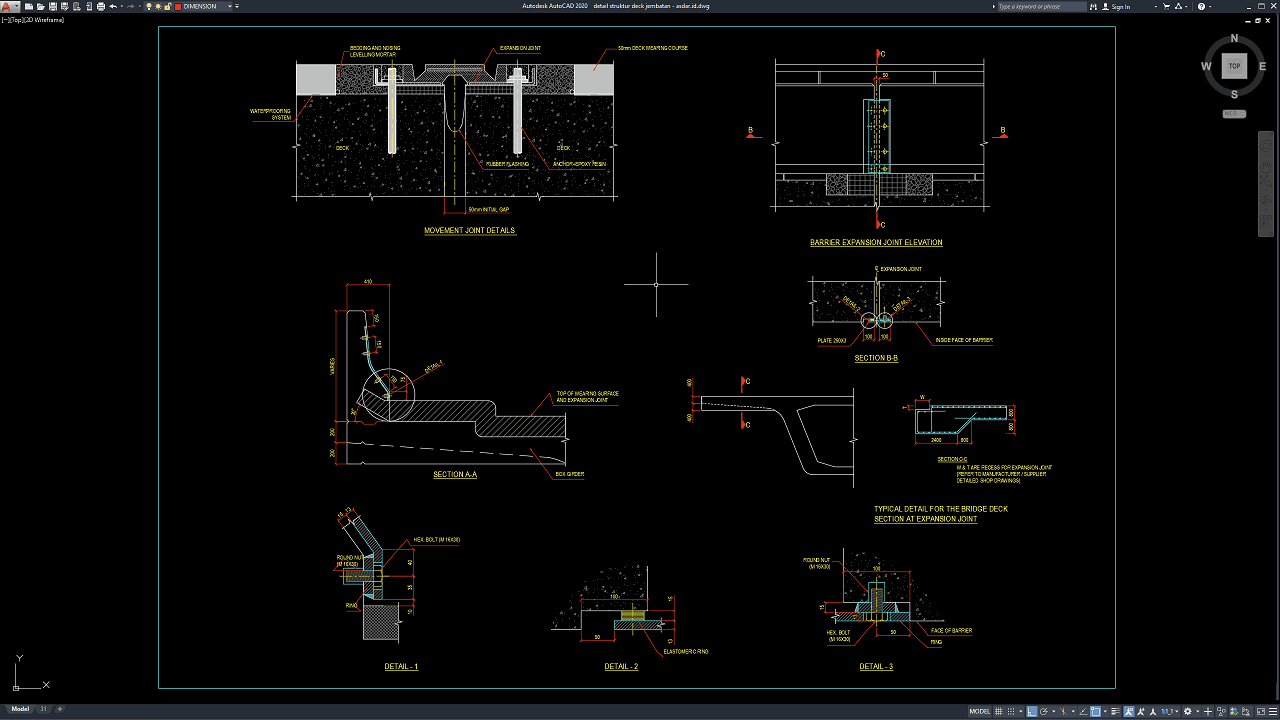The height and width of the screenshot is (720, 1280).
Task: Click the Save disk icon
Action: (52, 6)
